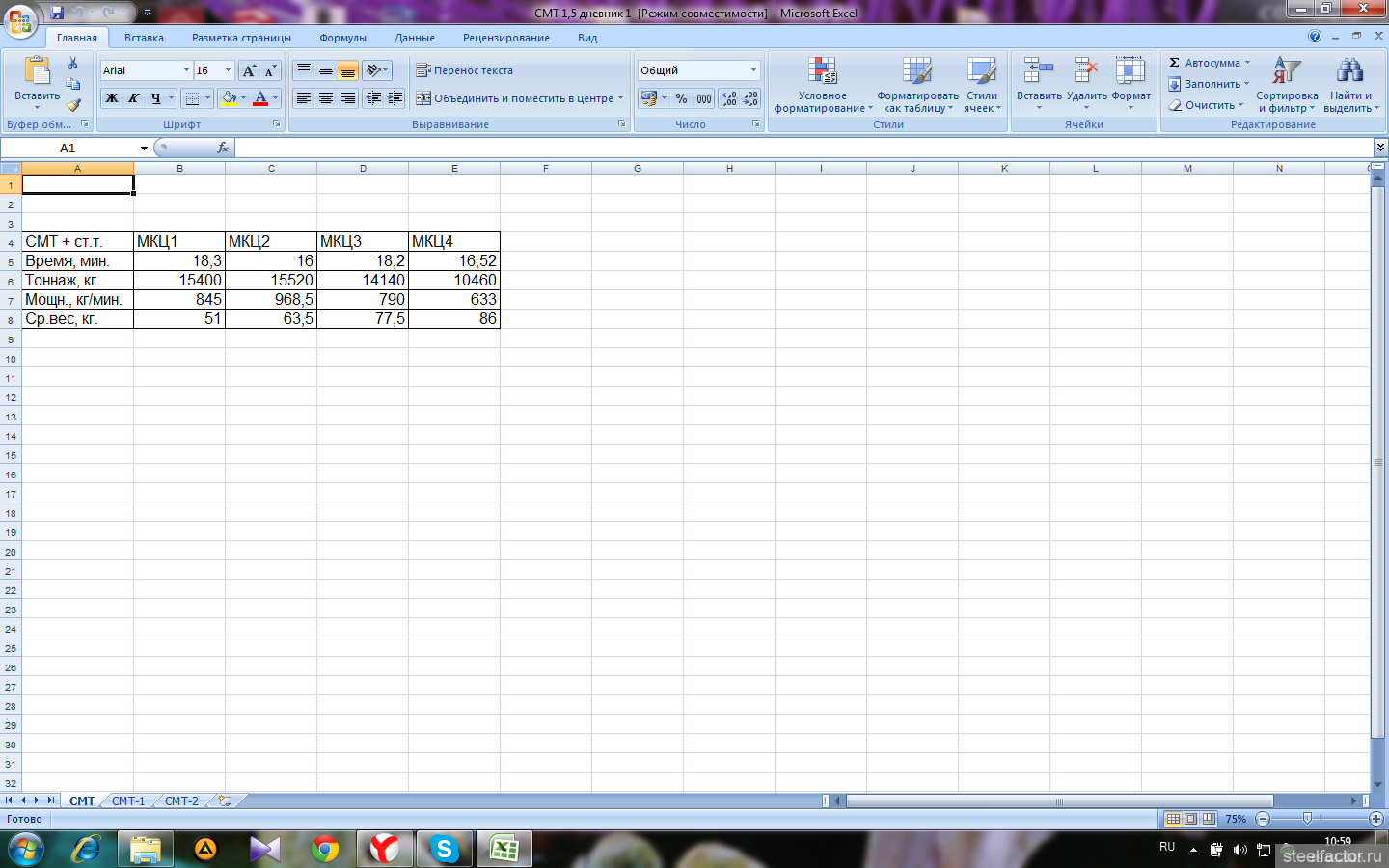Image resolution: width=1389 pixels, height=868 pixels.
Task: Click the Insert Function fx icon
Action: pos(223,148)
